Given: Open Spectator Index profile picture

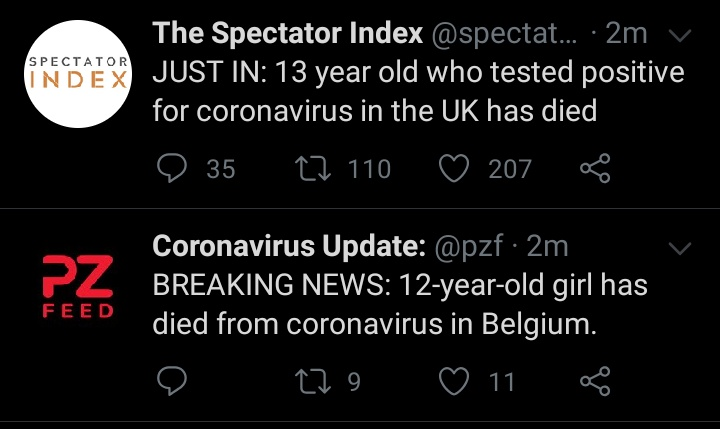Looking at the screenshot, I should tap(78, 74).
